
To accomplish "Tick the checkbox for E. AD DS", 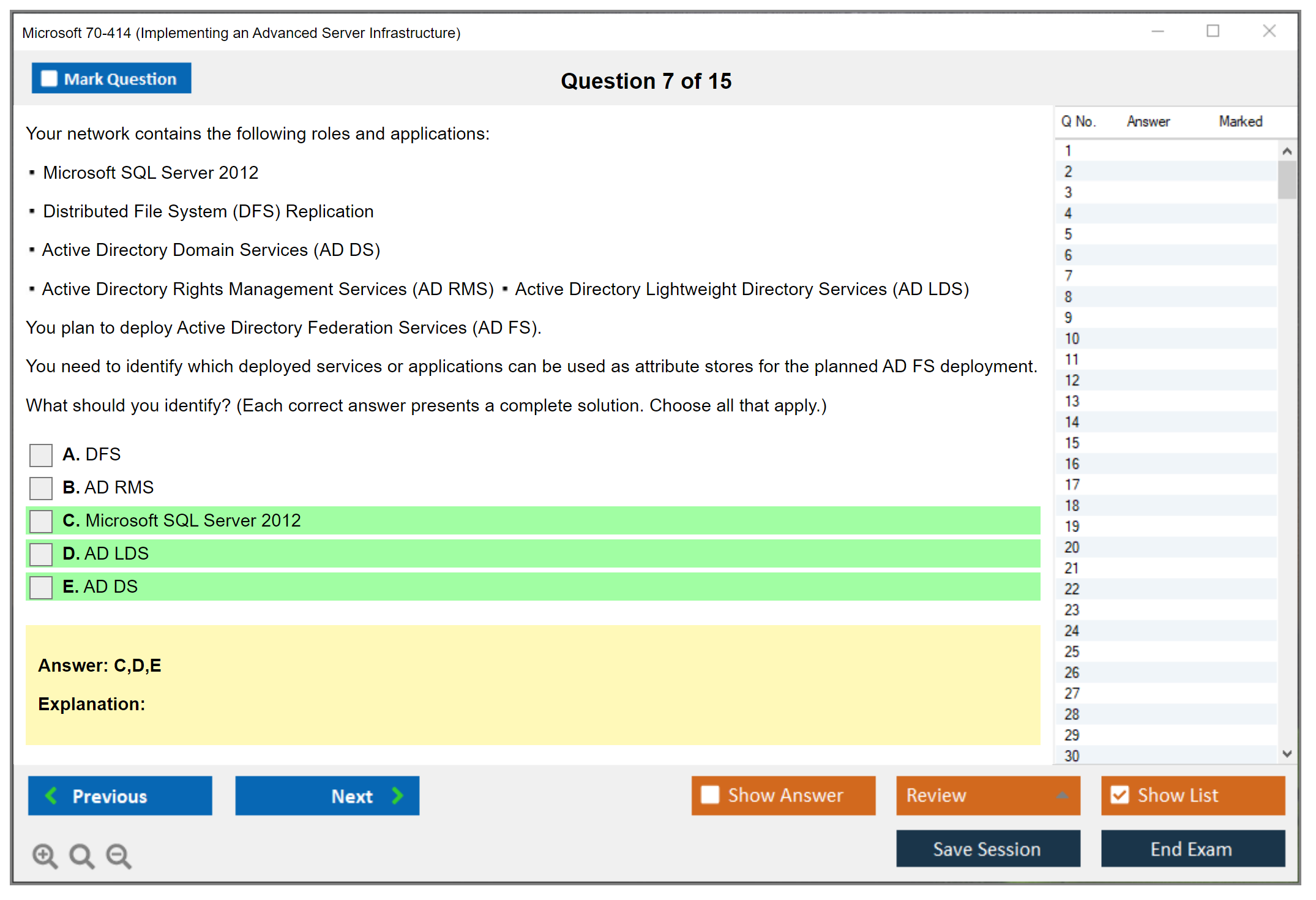I will coord(41,587).
